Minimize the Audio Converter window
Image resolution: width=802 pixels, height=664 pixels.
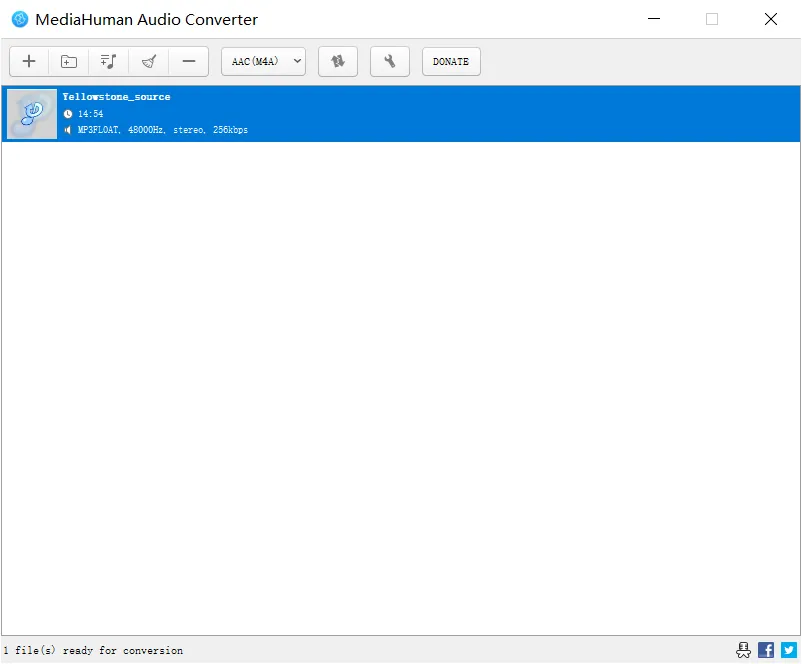(x=655, y=19)
